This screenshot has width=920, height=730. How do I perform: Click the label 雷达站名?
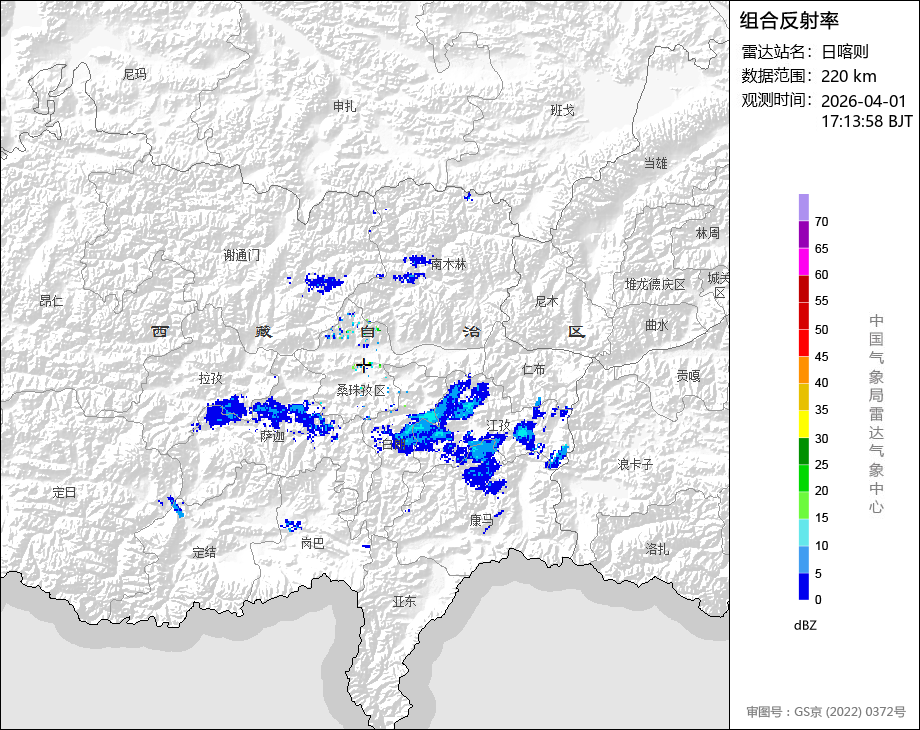click(773, 52)
